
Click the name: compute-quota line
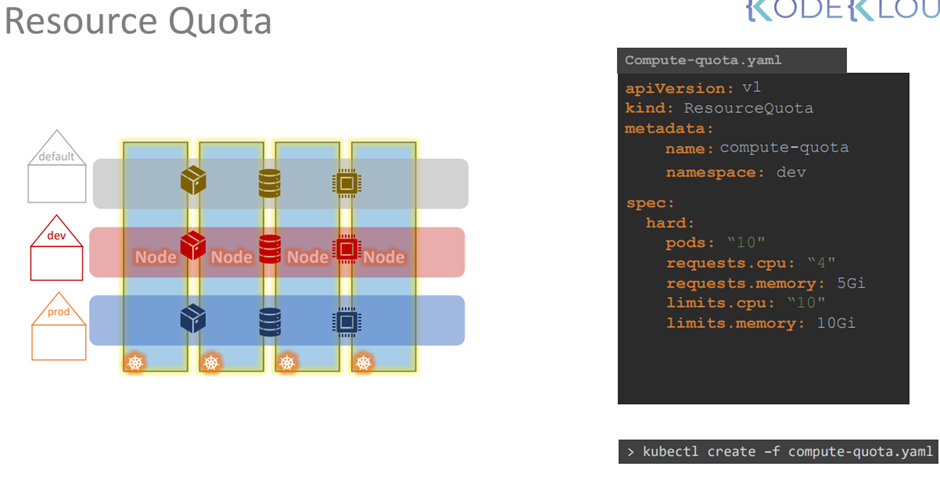tap(757, 148)
